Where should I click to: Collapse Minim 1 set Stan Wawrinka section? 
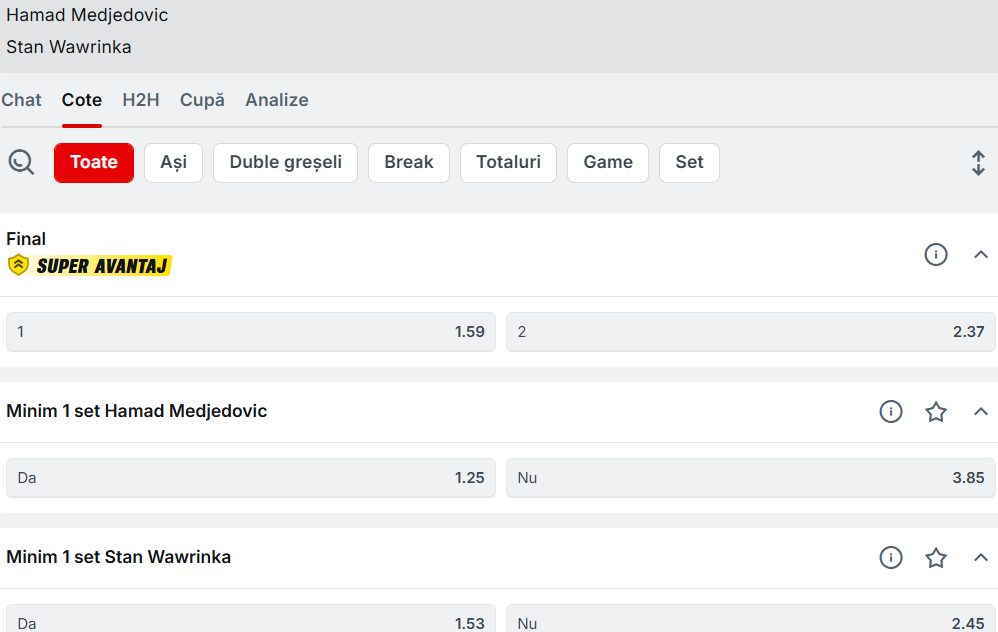pyautogui.click(x=980, y=557)
